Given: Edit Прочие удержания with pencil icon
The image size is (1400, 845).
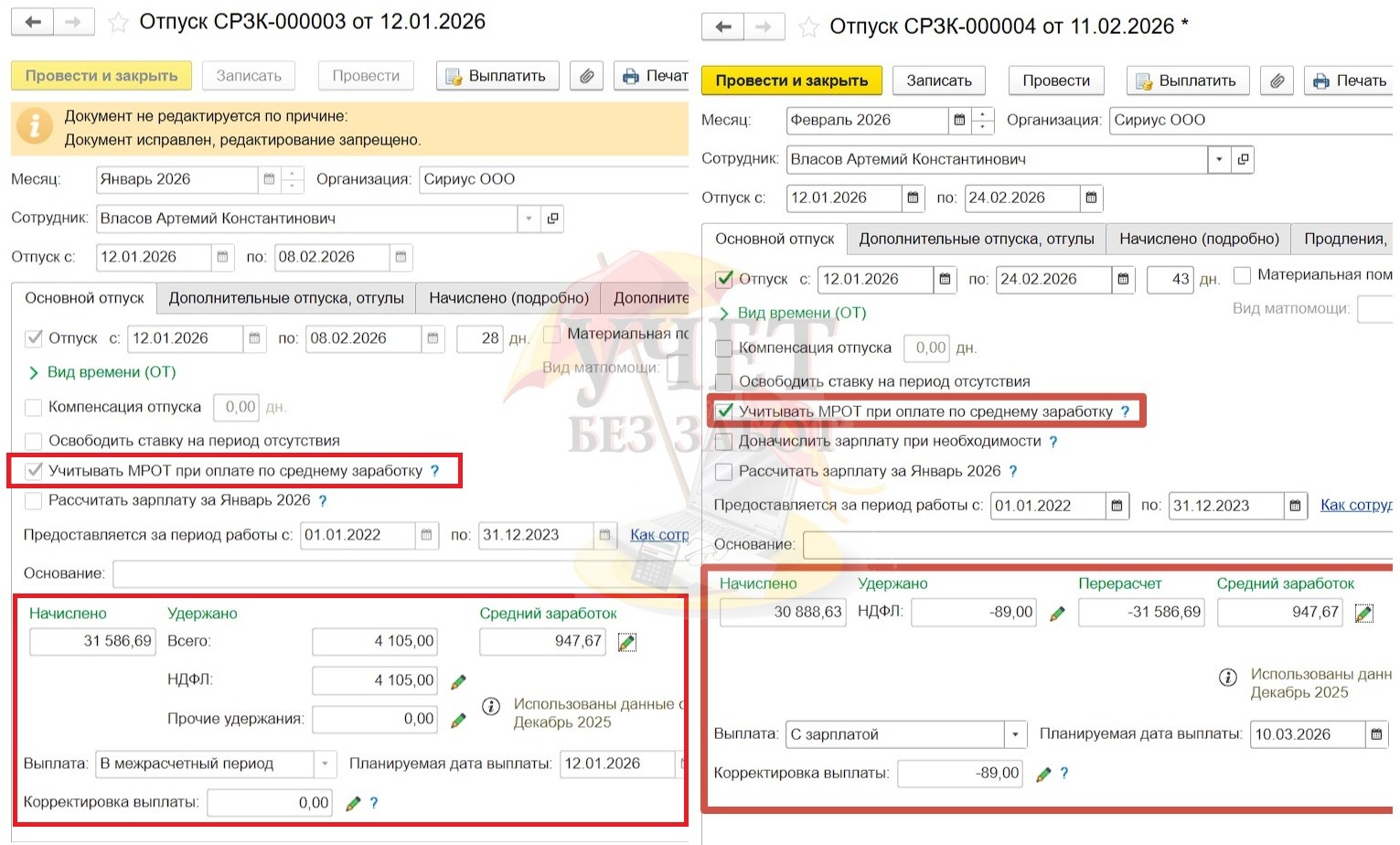Looking at the screenshot, I should [x=459, y=721].
